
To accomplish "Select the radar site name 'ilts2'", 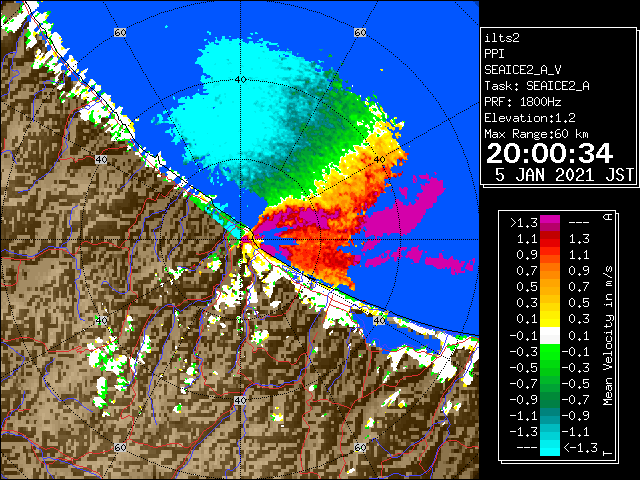I will pos(502,38).
